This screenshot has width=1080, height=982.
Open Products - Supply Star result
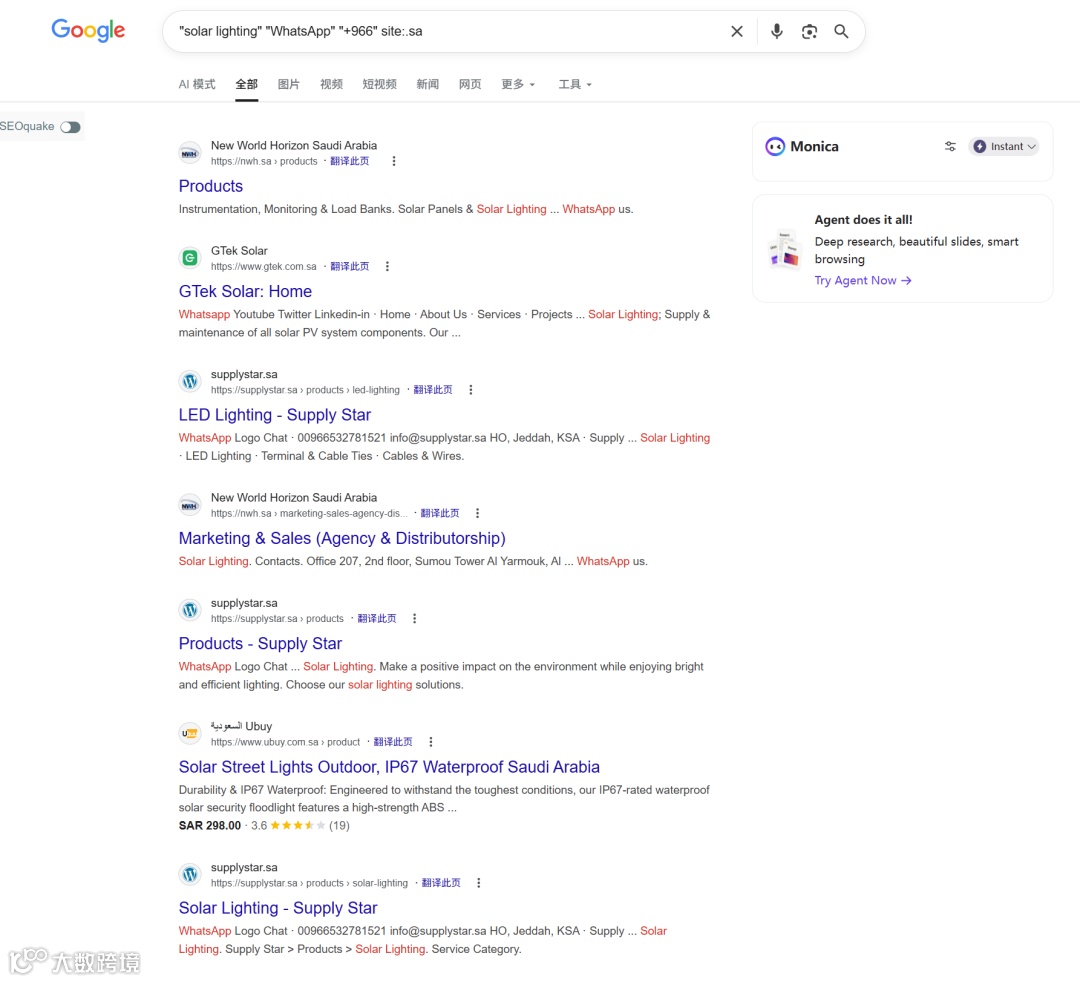(x=260, y=643)
